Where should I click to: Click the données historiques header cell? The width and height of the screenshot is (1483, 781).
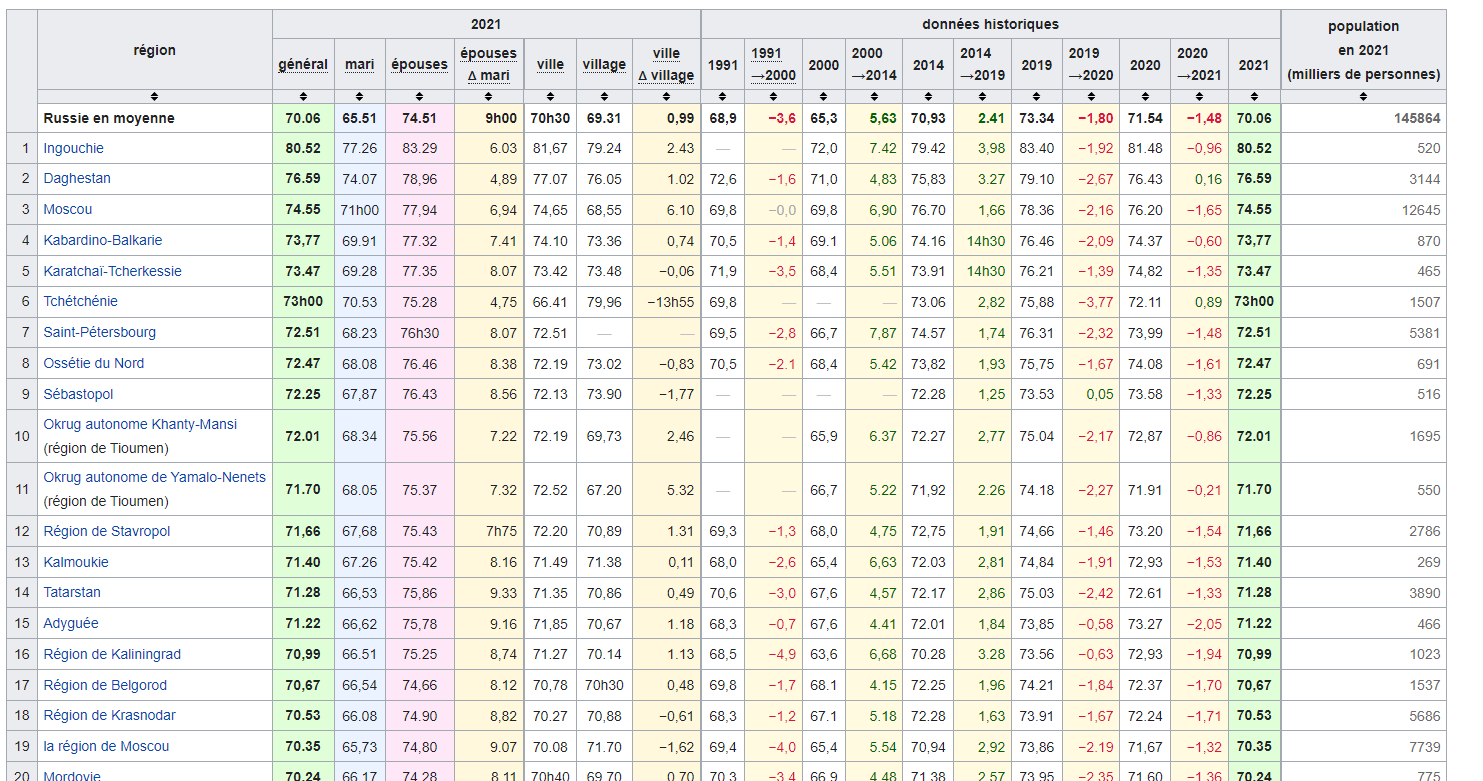[x=990, y=24]
